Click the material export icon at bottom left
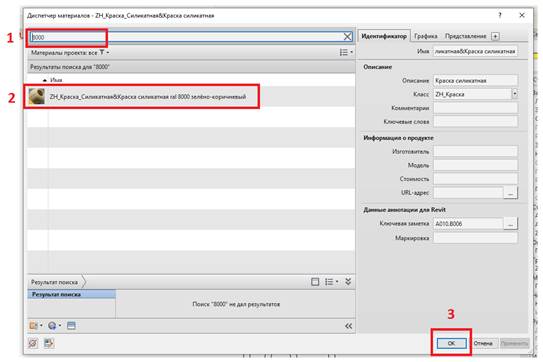The image size is (543, 362). [49, 343]
